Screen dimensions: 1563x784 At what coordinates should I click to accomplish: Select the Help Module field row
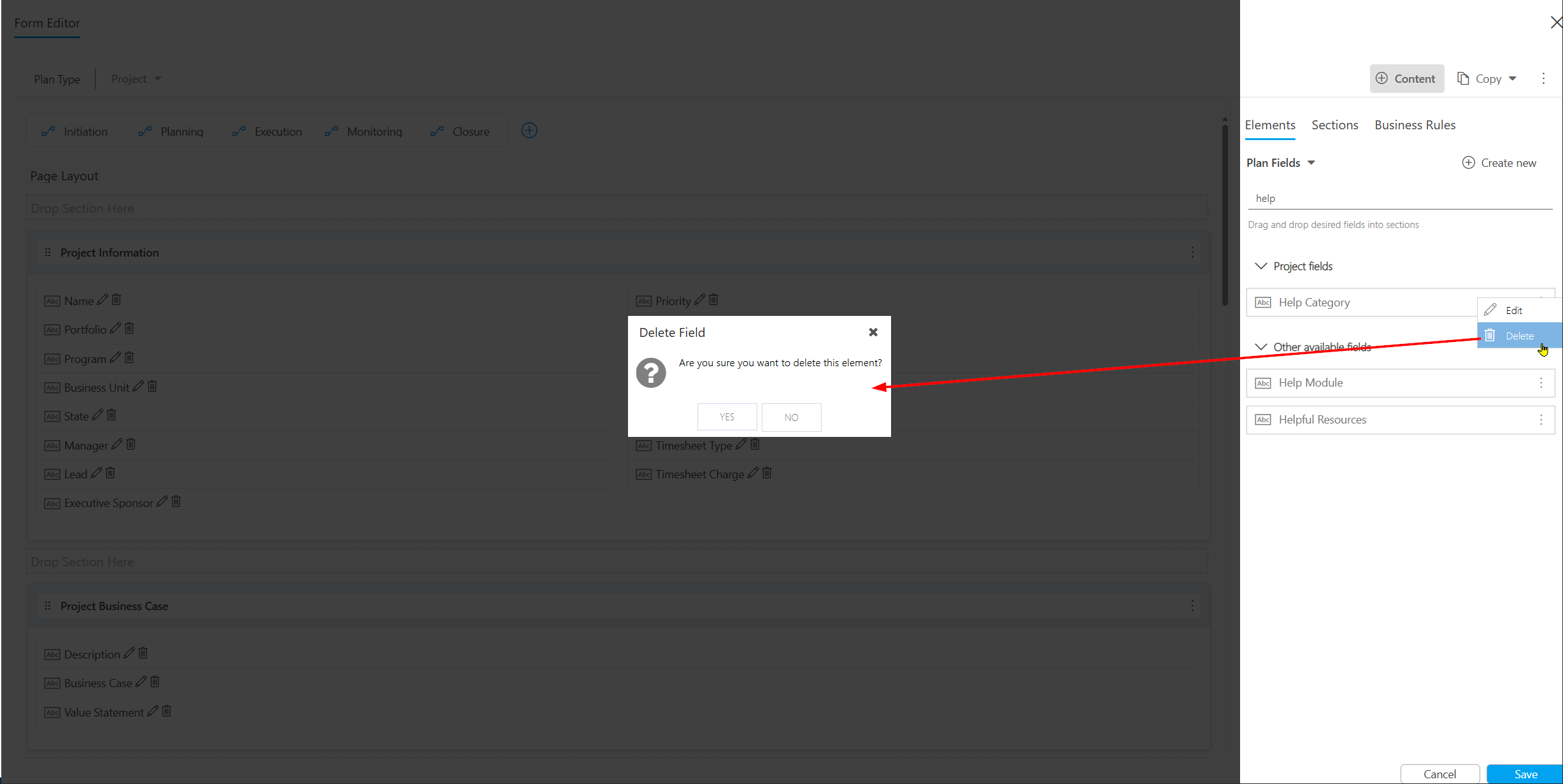(1400, 383)
